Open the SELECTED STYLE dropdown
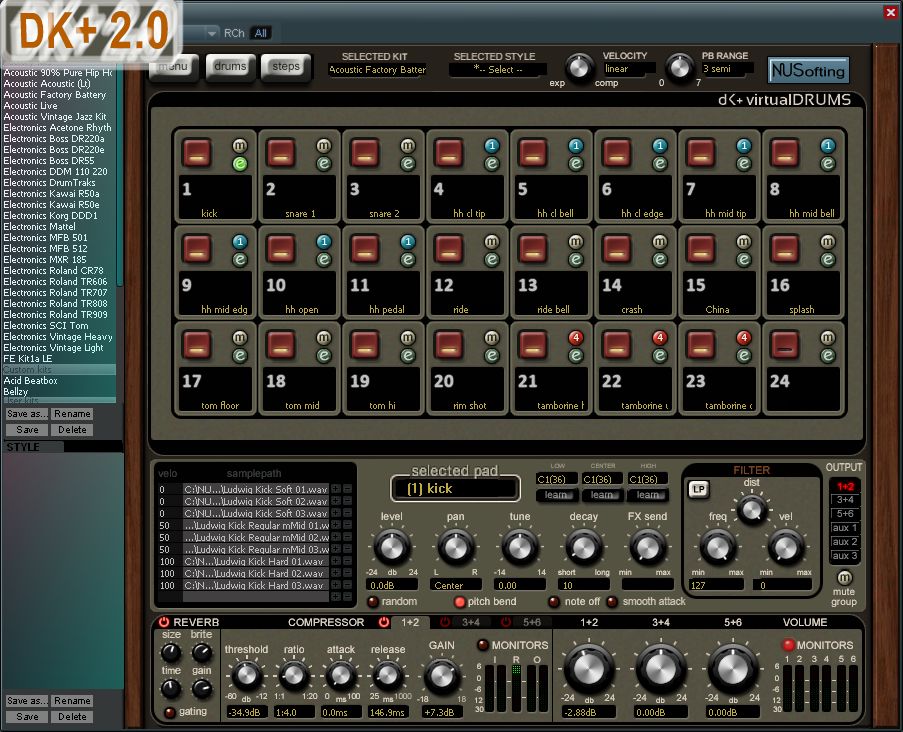 (x=497, y=70)
